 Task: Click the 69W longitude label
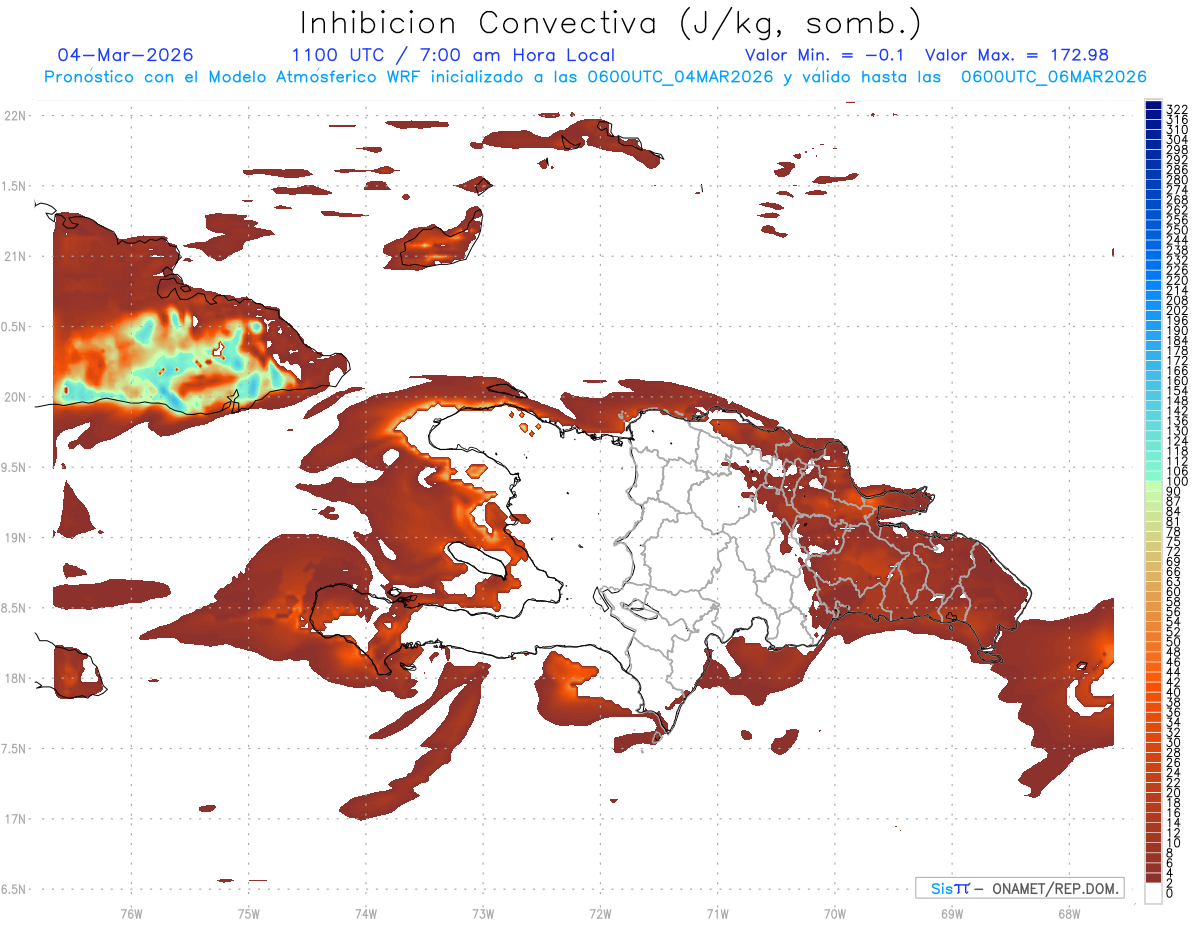pos(952,913)
